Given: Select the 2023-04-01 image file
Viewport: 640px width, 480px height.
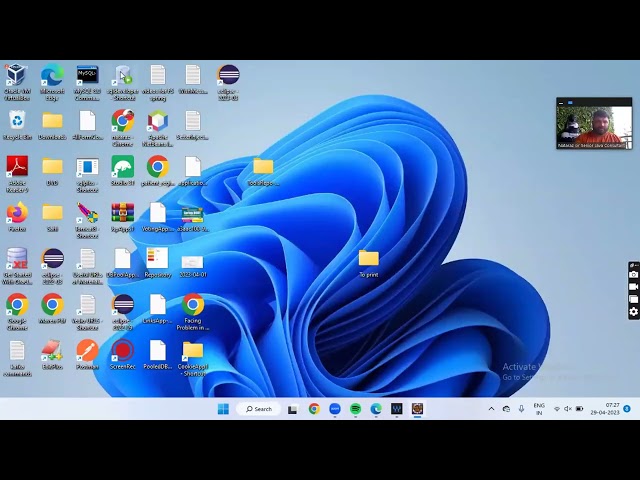Looking at the screenshot, I should pos(192,262).
